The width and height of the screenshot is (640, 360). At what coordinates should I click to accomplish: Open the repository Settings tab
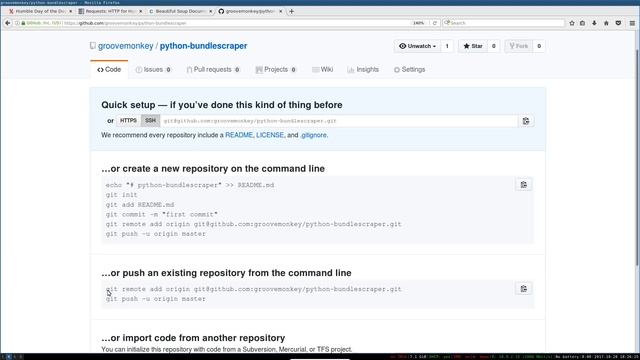(x=409, y=70)
